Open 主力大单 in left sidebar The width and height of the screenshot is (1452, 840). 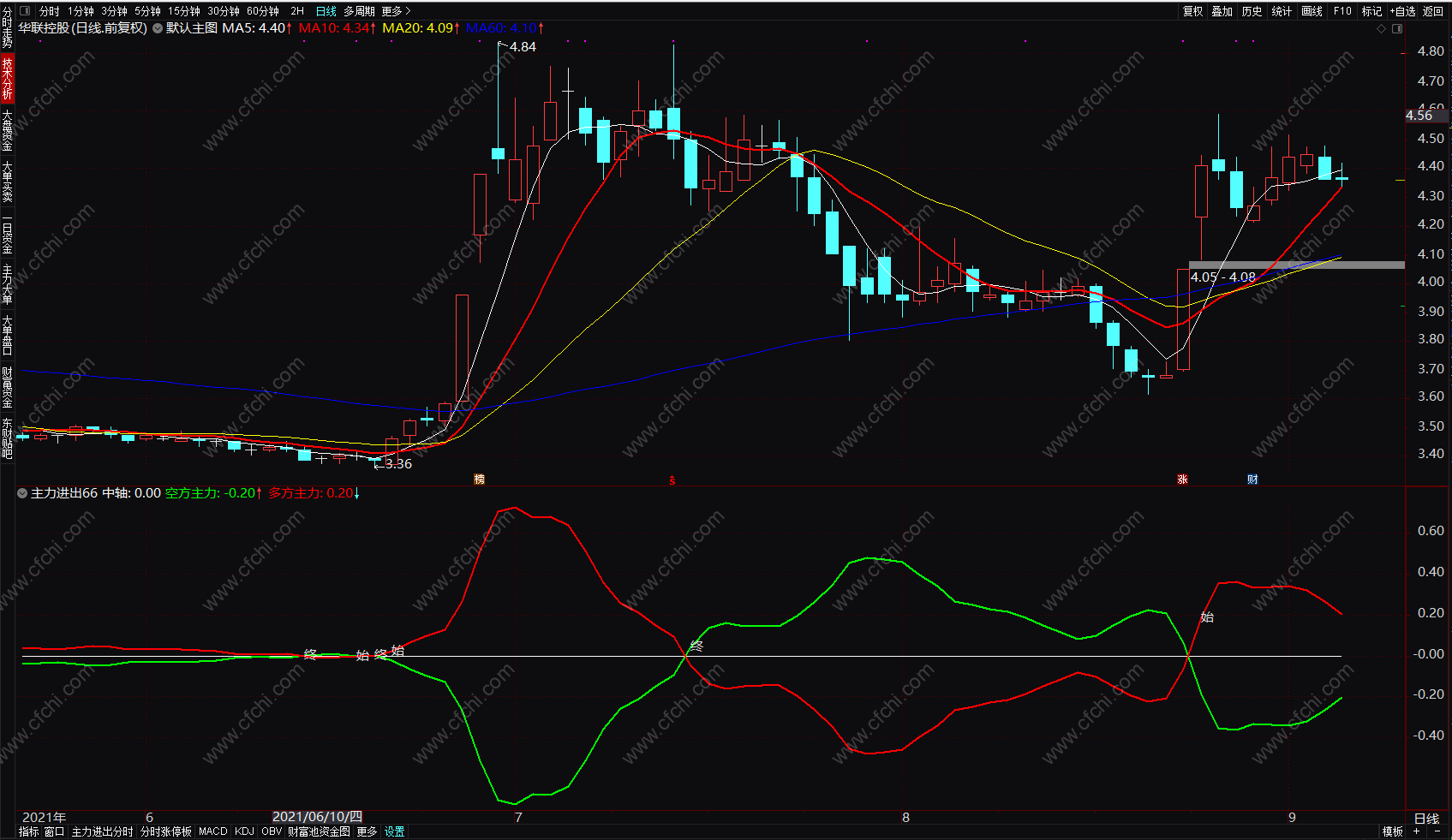(7, 284)
